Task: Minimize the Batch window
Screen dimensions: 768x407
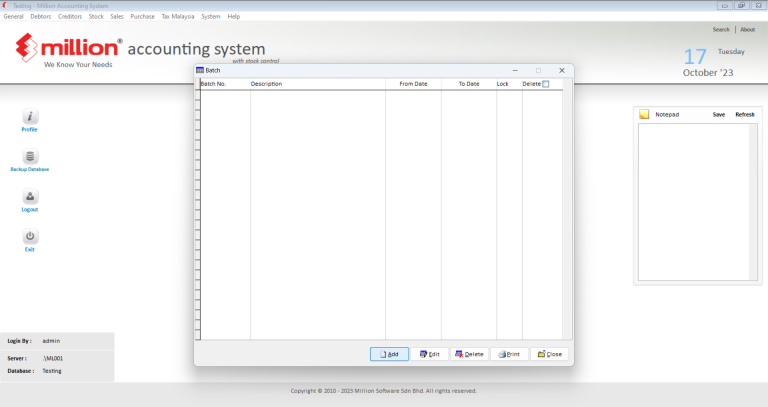Action: 515,71
